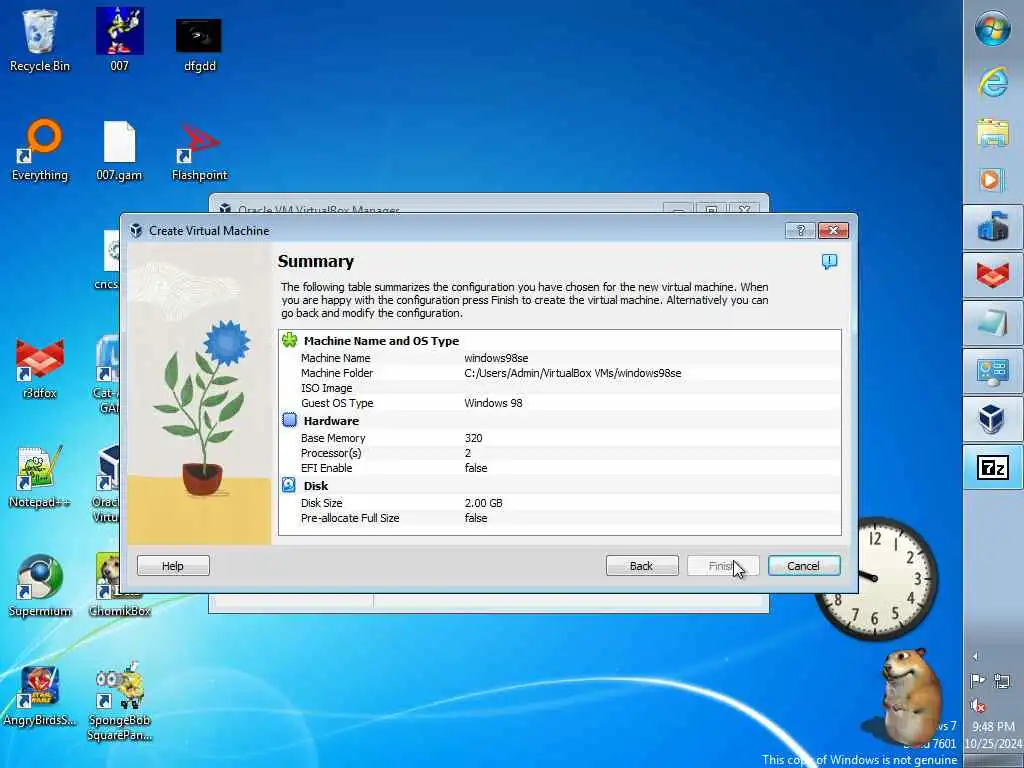This screenshot has height=768, width=1024.
Task: Switch to the notepad app in taskbar
Action: (993, 323)
